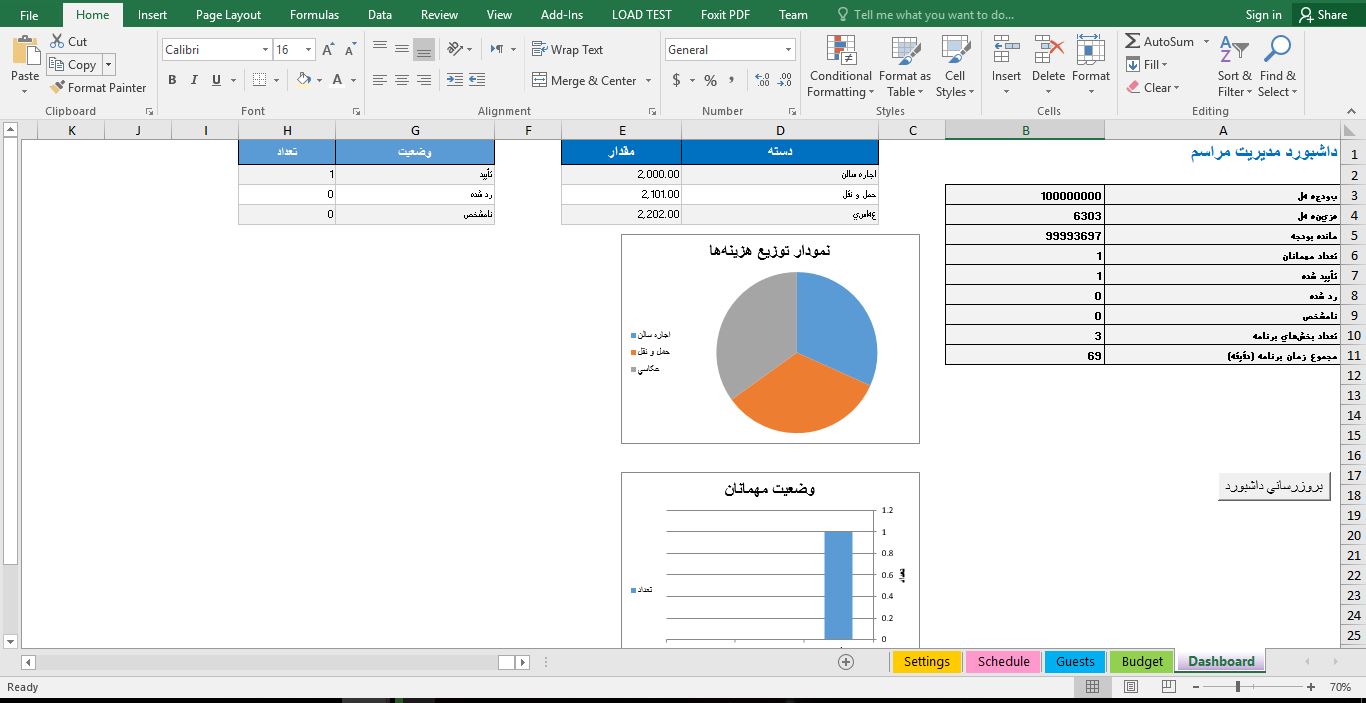This screenshot has width=1366, height=703.
Task: Click Merge & Center
Action: click(x=585, y=80)
